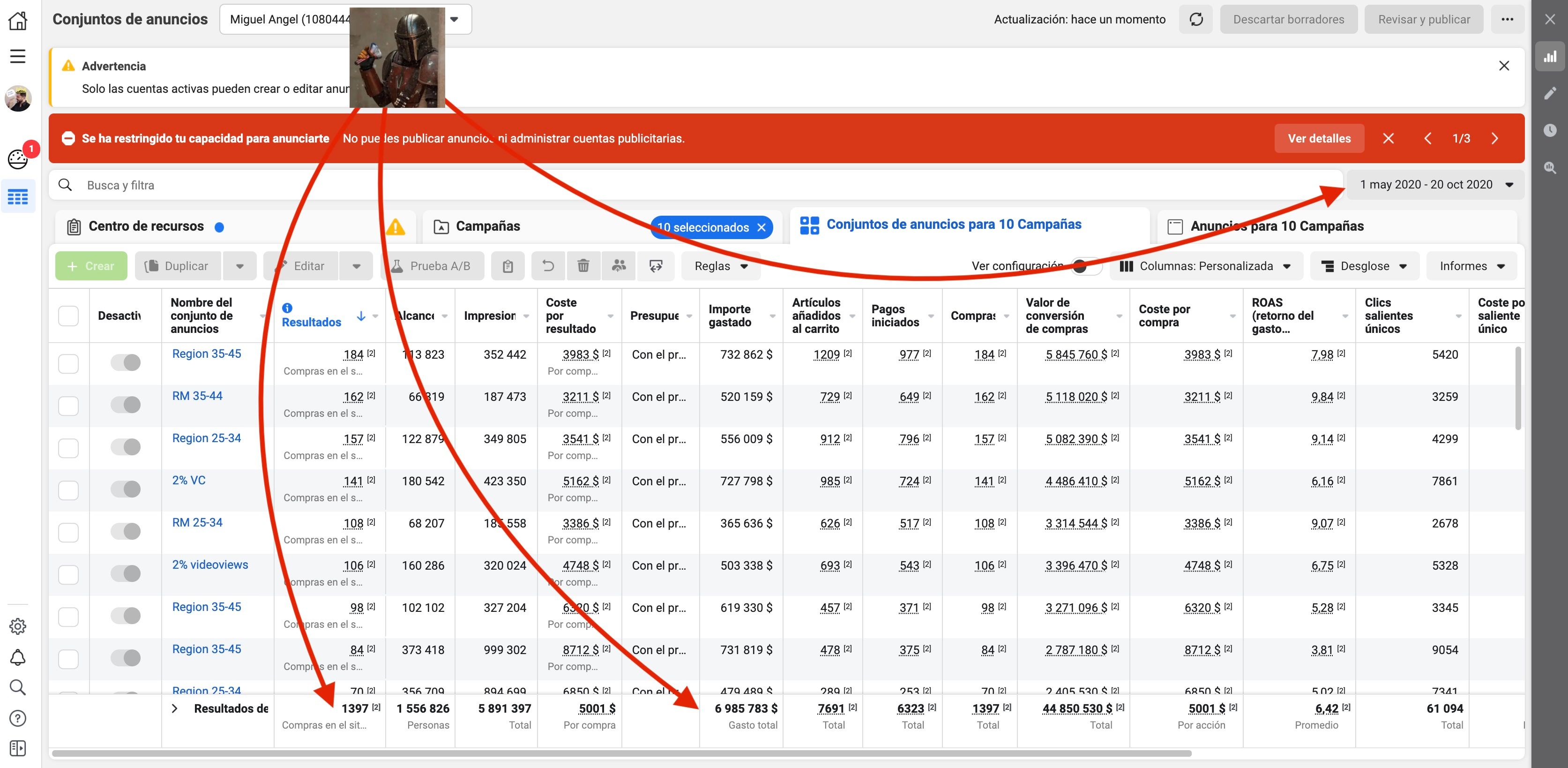The height and width of the screenshot is (768, 1568).
Task: Open the home icon in left sidebar
Action: click(18, 21)
